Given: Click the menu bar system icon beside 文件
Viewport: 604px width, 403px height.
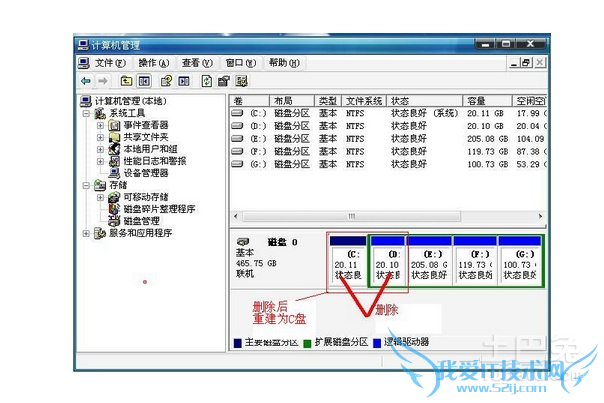Looking at the screenshot, I should click(x=84, y=63).
